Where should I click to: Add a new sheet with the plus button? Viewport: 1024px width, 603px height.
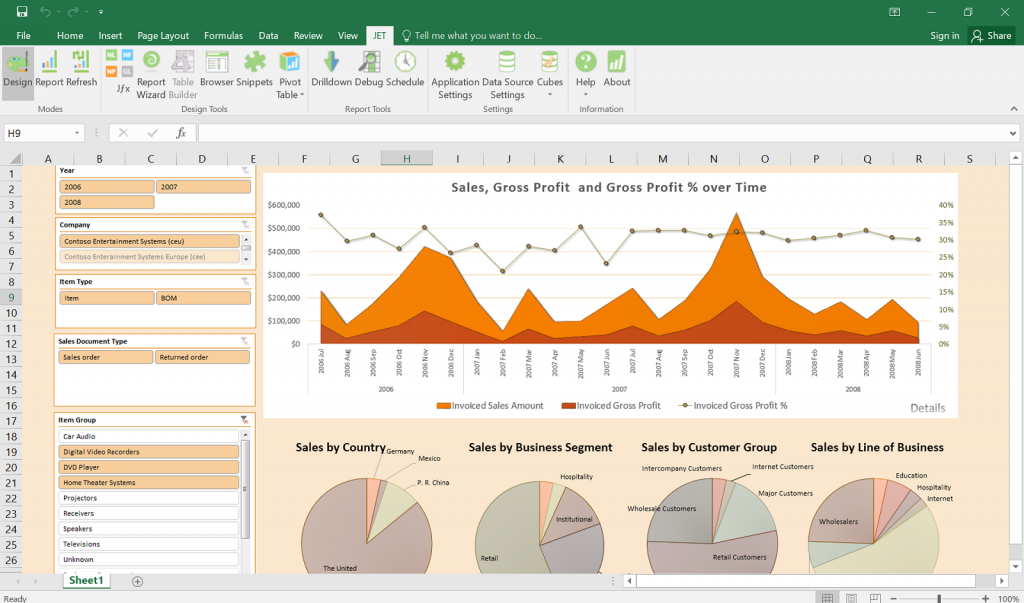(x=137, y=581)
